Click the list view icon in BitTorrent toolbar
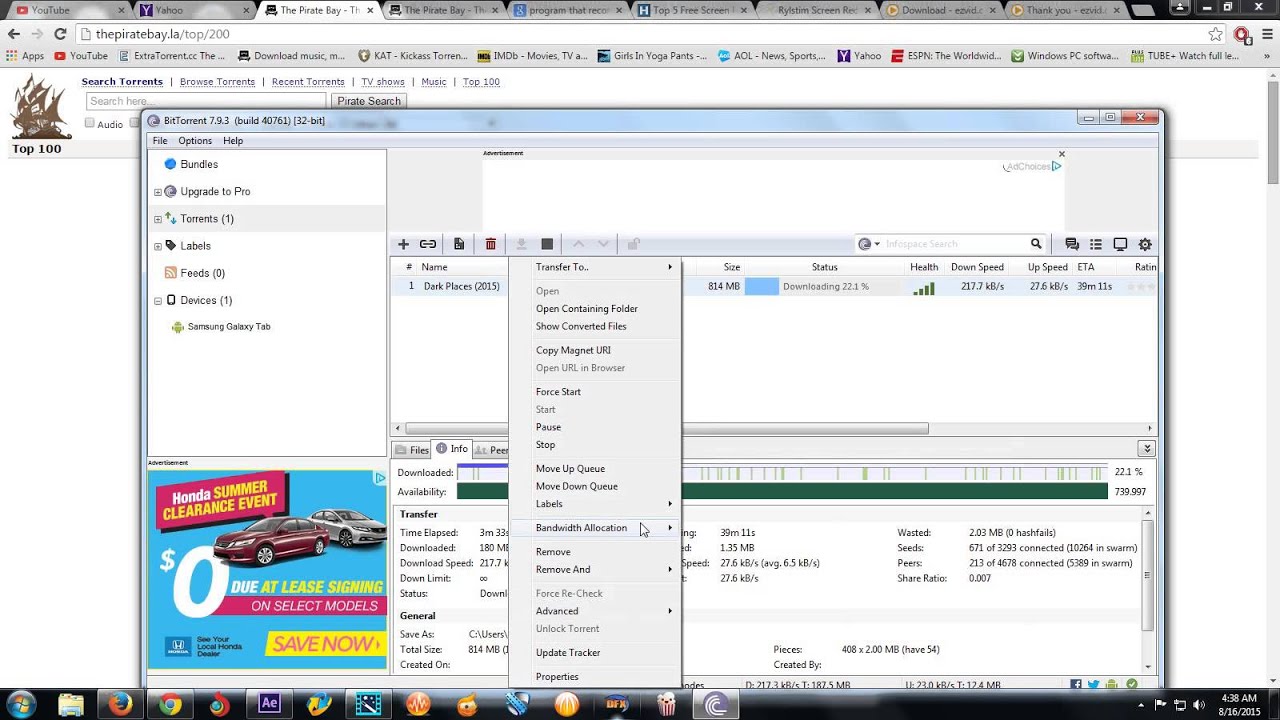Screen dimensions: 1280x720 1096,244
